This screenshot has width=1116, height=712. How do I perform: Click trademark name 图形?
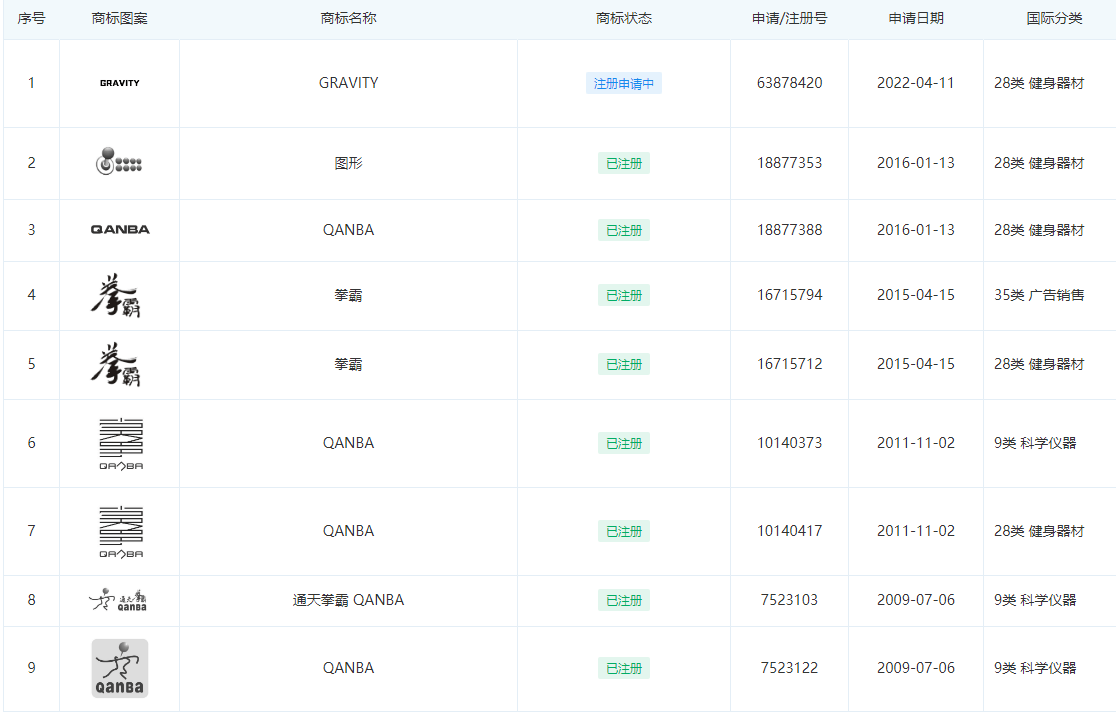(348, 163)
